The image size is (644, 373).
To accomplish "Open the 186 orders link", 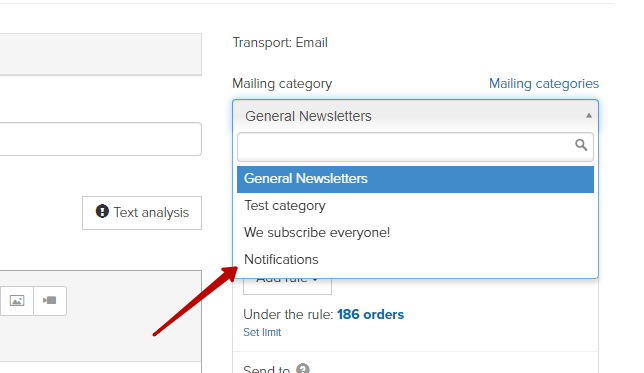I will coord(370,315).
